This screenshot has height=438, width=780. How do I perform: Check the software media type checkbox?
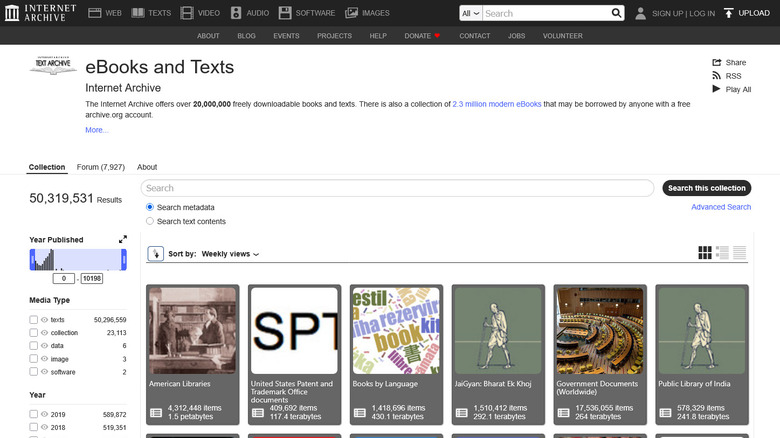tap(33, 371)
